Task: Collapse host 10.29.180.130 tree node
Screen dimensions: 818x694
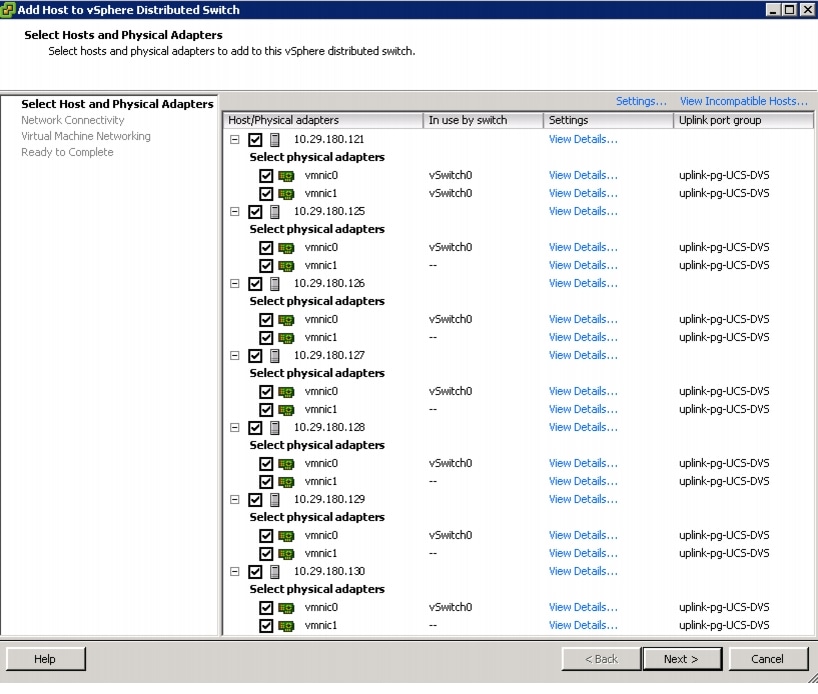Action: click(235, 571)
